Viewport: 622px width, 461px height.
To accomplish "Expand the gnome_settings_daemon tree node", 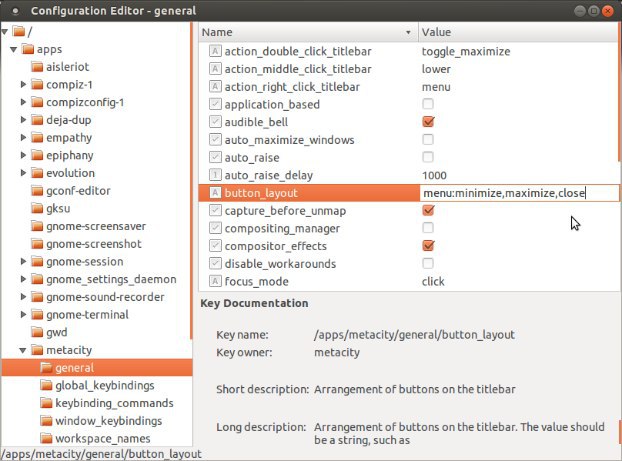I will pos(23,279).
